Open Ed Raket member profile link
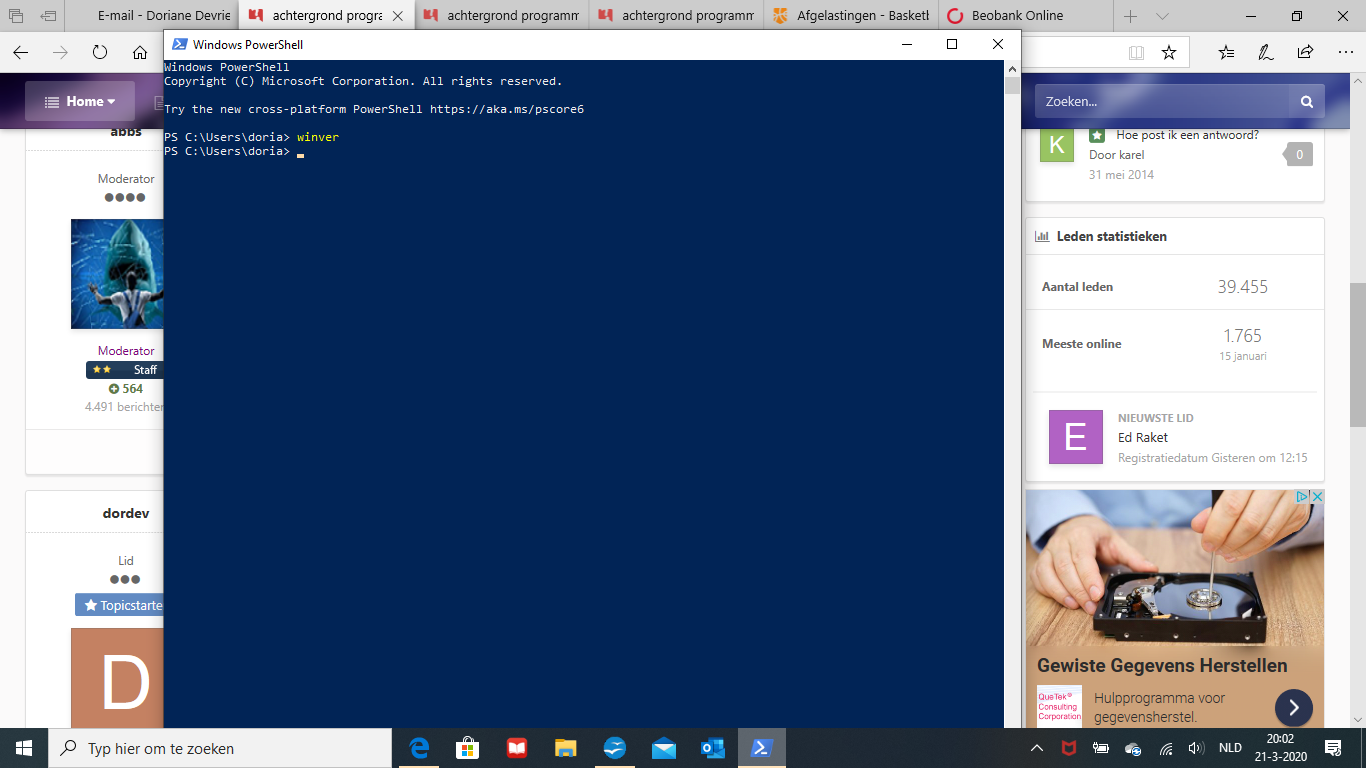The width and height of the screenshot is (1366, 768). pos(1143,437)
